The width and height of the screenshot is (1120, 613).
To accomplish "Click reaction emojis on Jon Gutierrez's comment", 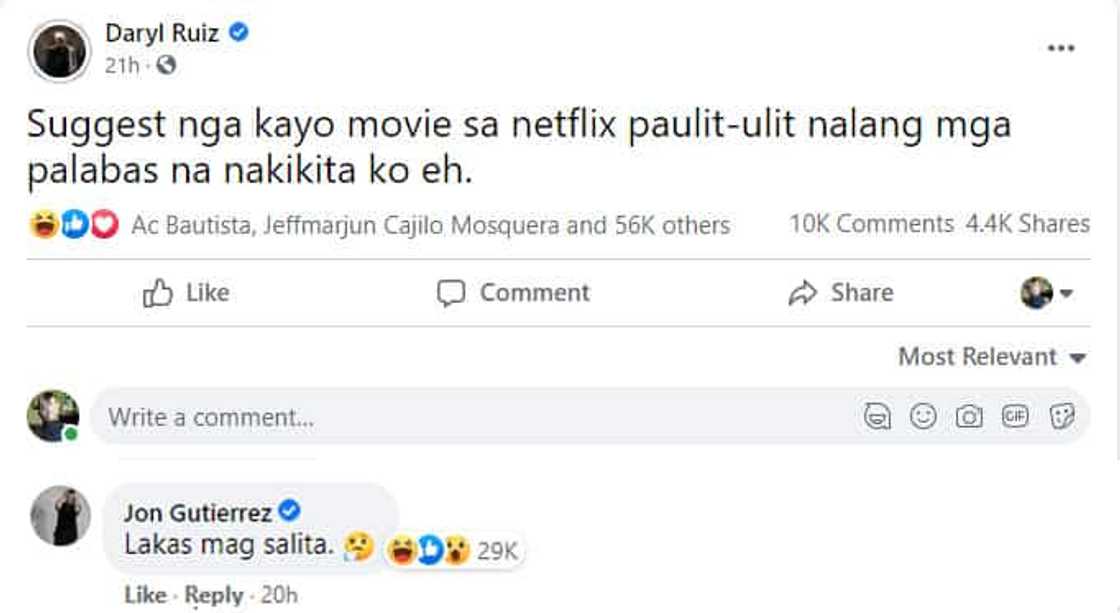I will pos(430,550).
